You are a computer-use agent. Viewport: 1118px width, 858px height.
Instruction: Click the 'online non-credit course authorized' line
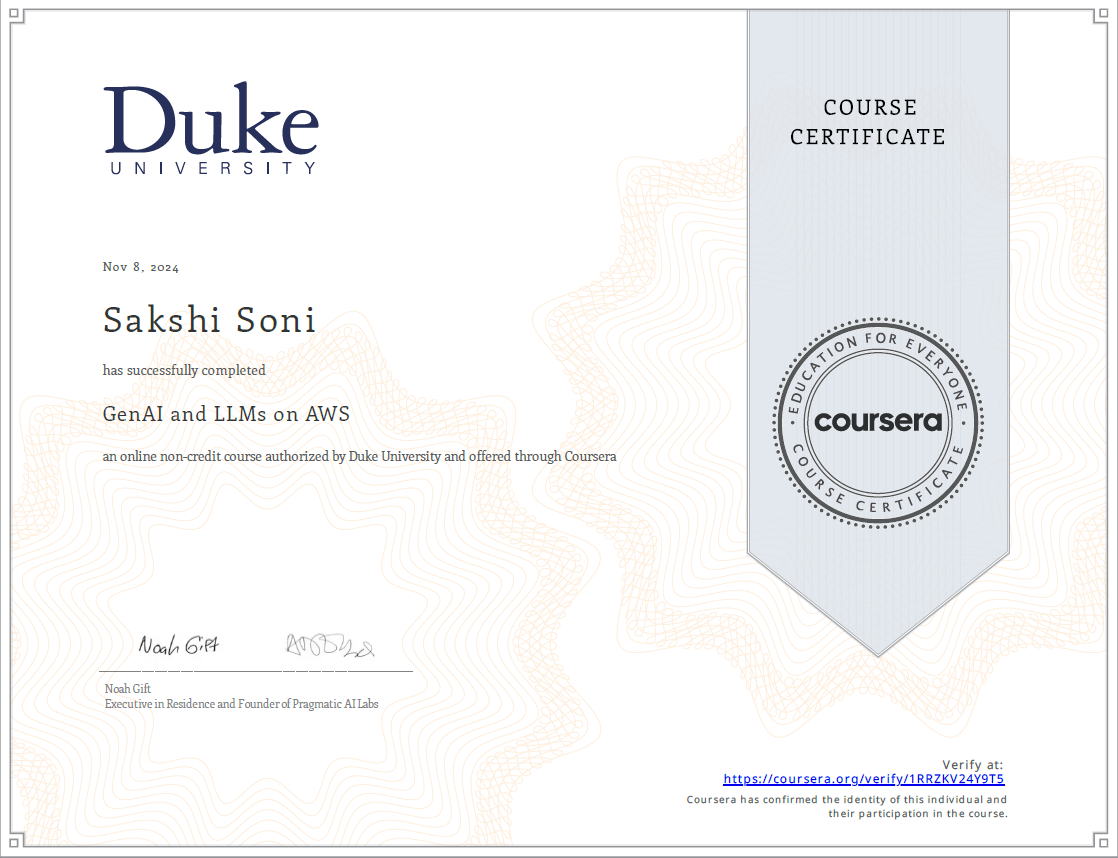pyautogui.click(x=359, y=456)
